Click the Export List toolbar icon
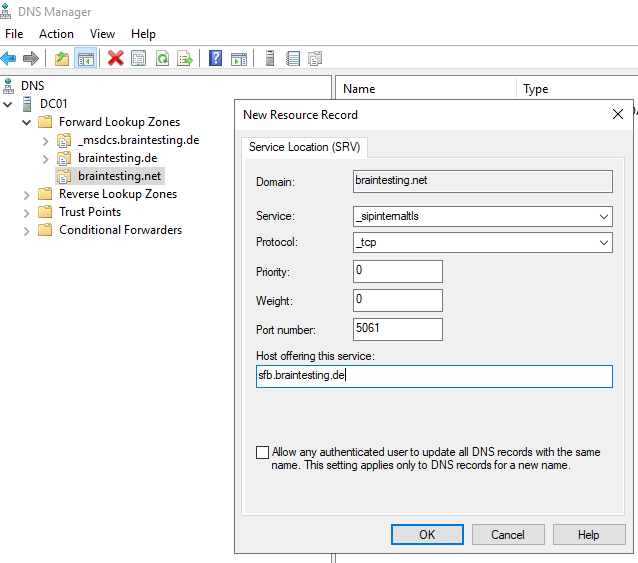The width and height of the screenshot is (638, 563). coord(185,59)
